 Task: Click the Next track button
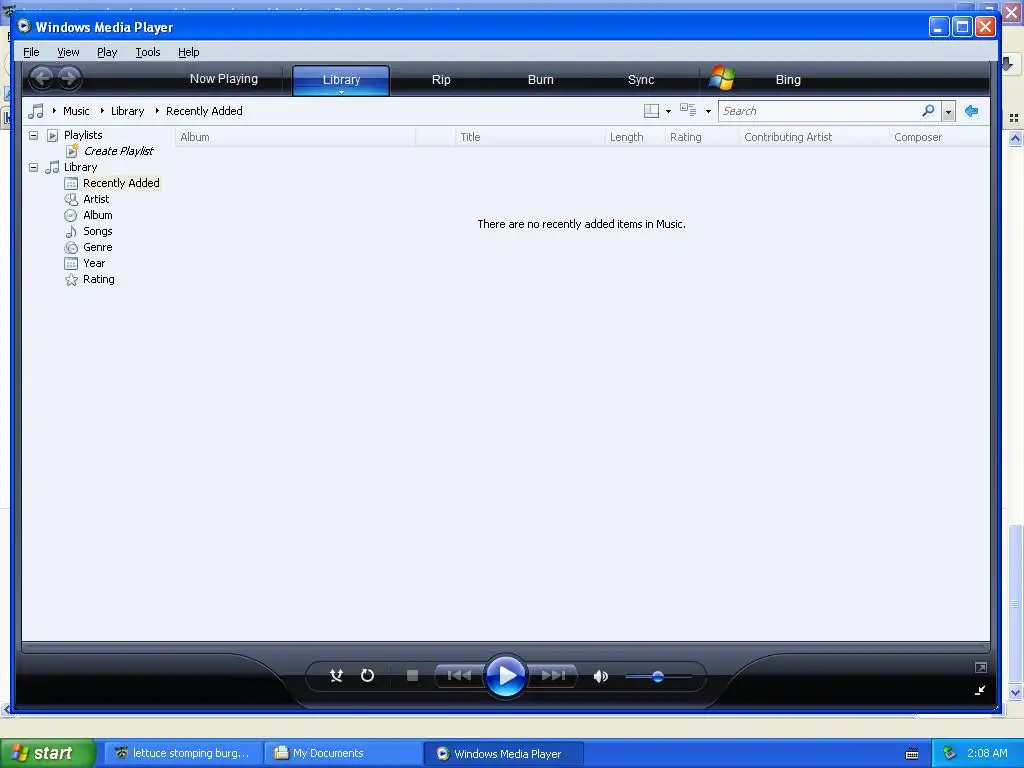click(553, 675)
